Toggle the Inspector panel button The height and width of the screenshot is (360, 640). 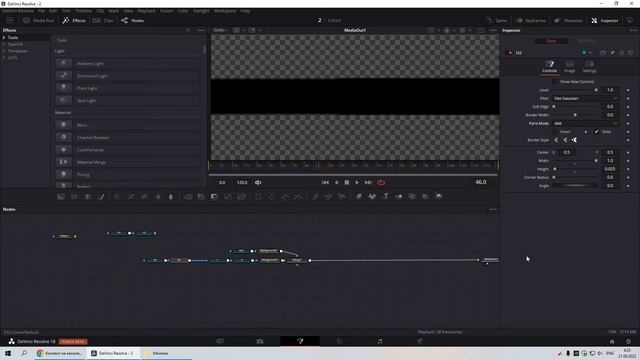click(605, 20)
